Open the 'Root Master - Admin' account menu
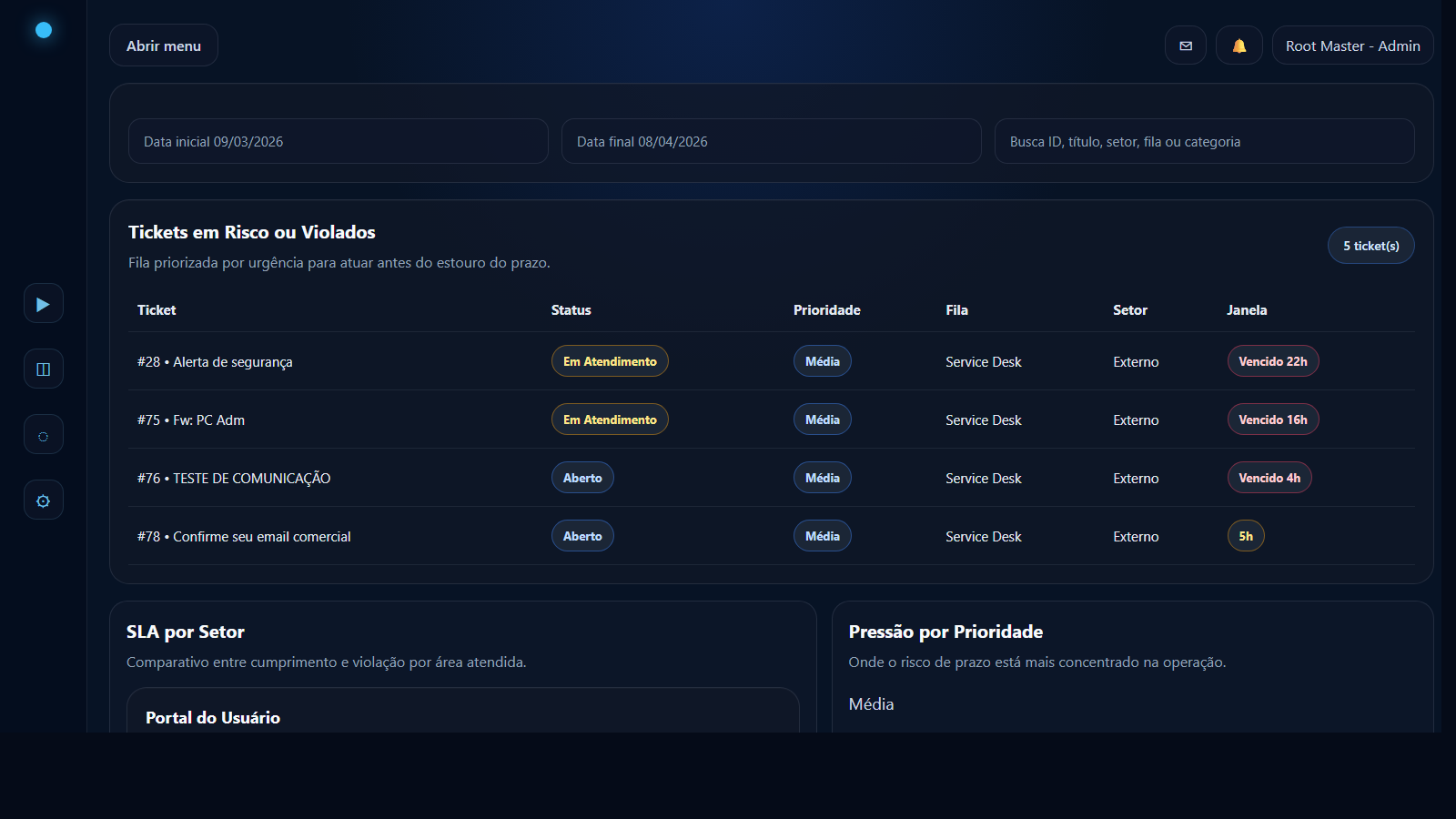 tap(1352, 45)
